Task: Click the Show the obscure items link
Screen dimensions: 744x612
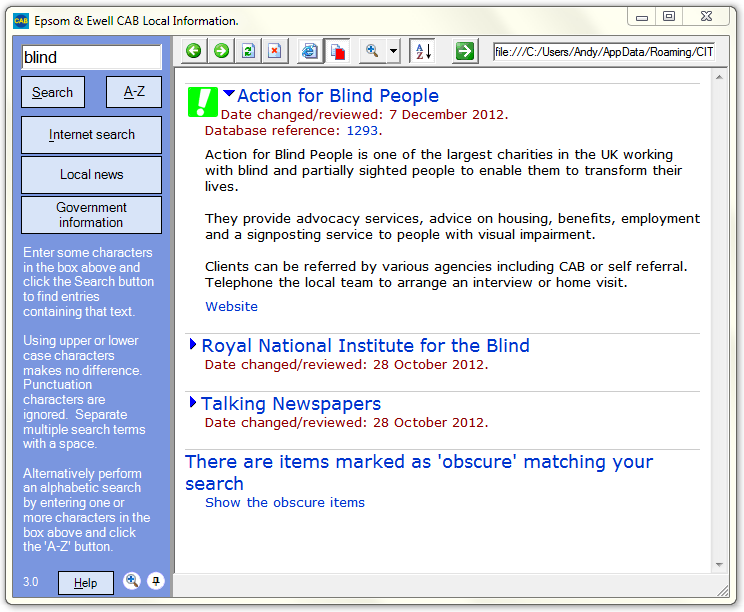Action: [x=285, y=502]
